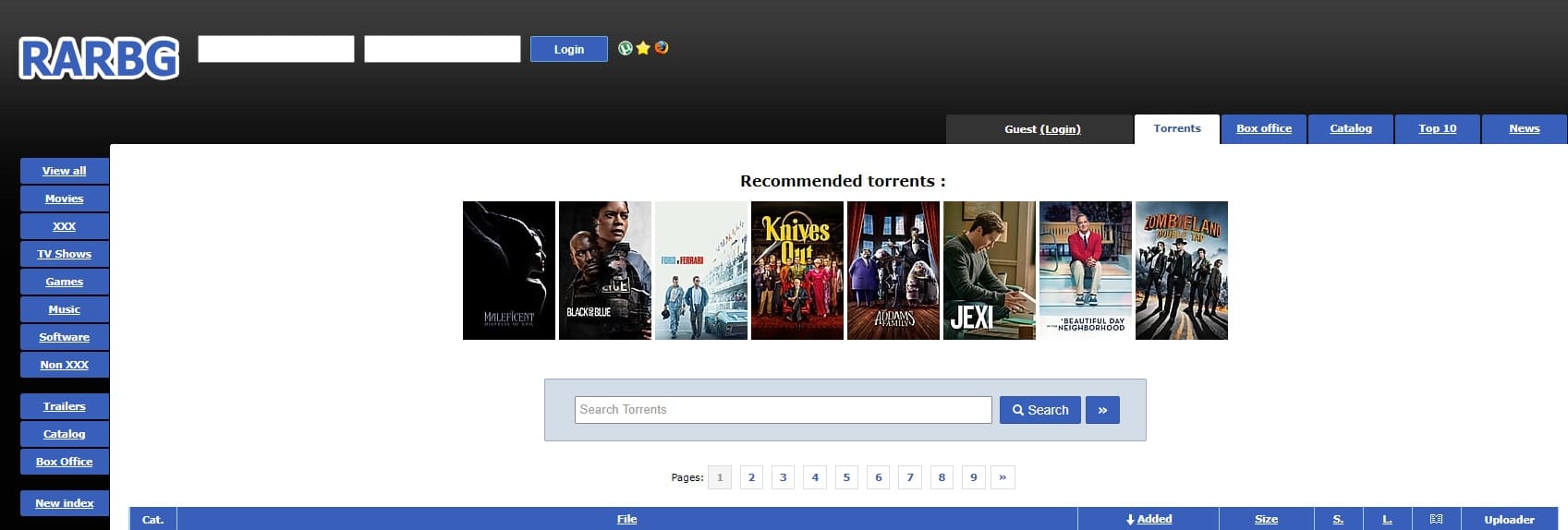Open Software category in sidebar
The image size is (1568, 530).
point(65,337)
